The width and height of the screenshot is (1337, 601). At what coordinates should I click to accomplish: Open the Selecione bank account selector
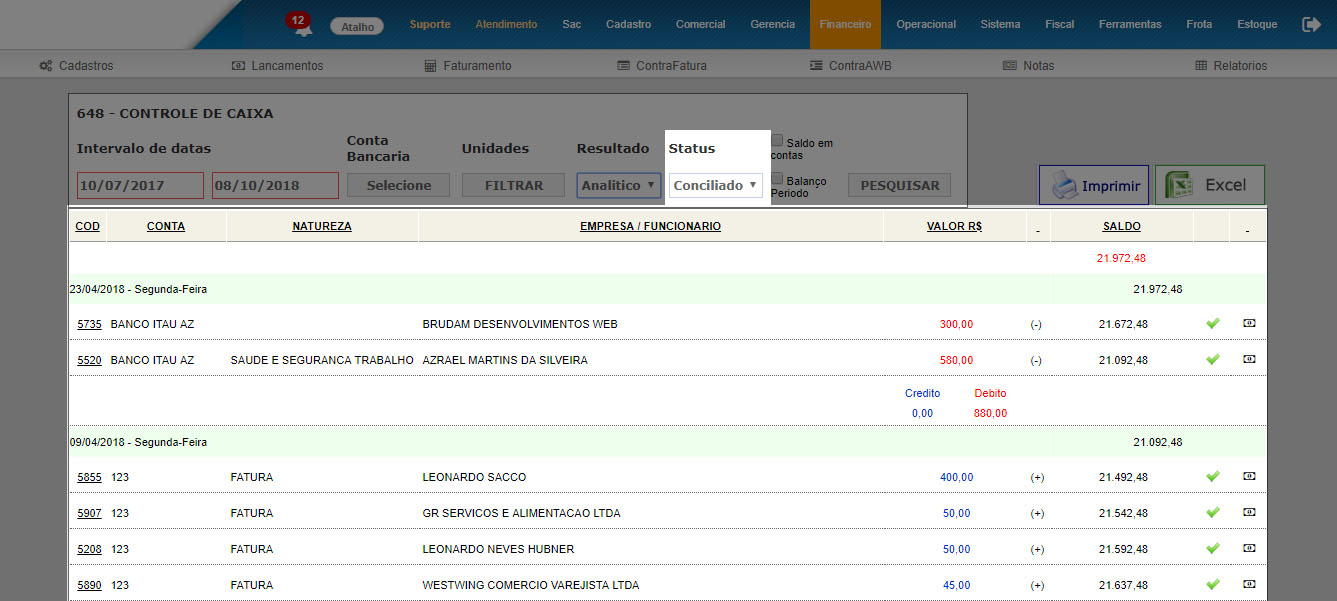coord(398,185)
